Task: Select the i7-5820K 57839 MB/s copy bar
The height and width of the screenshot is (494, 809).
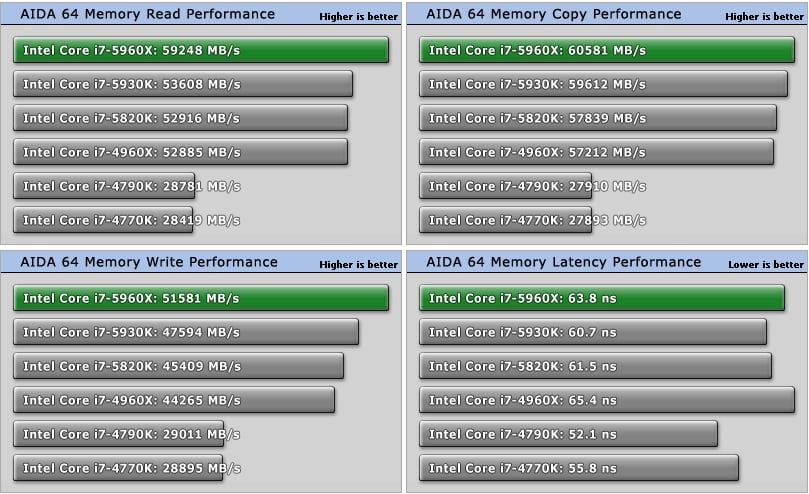Action: [598, 118]
